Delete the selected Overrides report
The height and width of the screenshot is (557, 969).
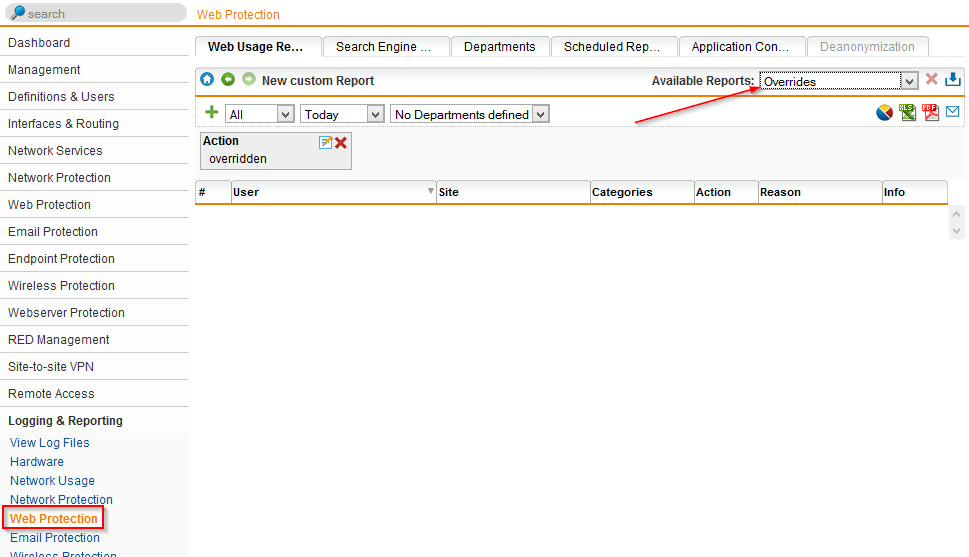(931, 80)
